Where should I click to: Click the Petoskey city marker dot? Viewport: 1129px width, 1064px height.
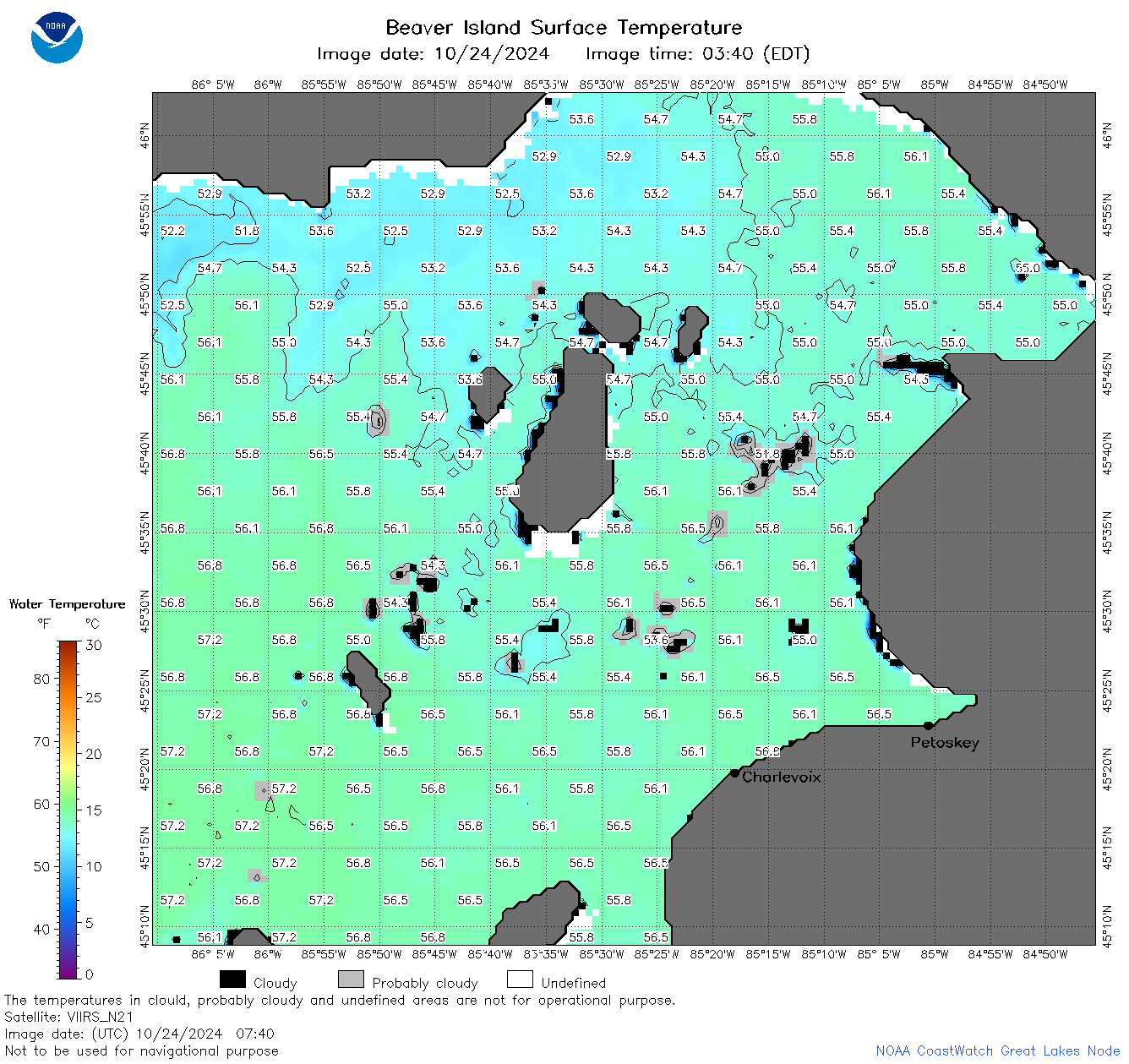coord(928,725)
